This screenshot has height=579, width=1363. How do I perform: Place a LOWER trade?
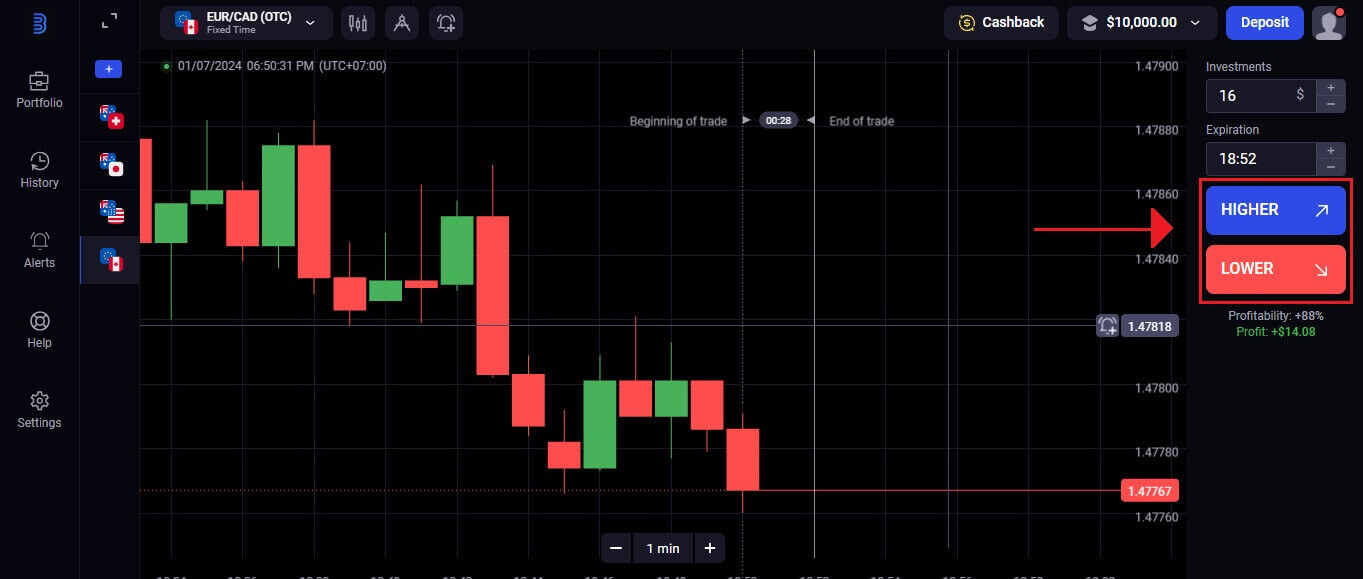point(1276,269)
